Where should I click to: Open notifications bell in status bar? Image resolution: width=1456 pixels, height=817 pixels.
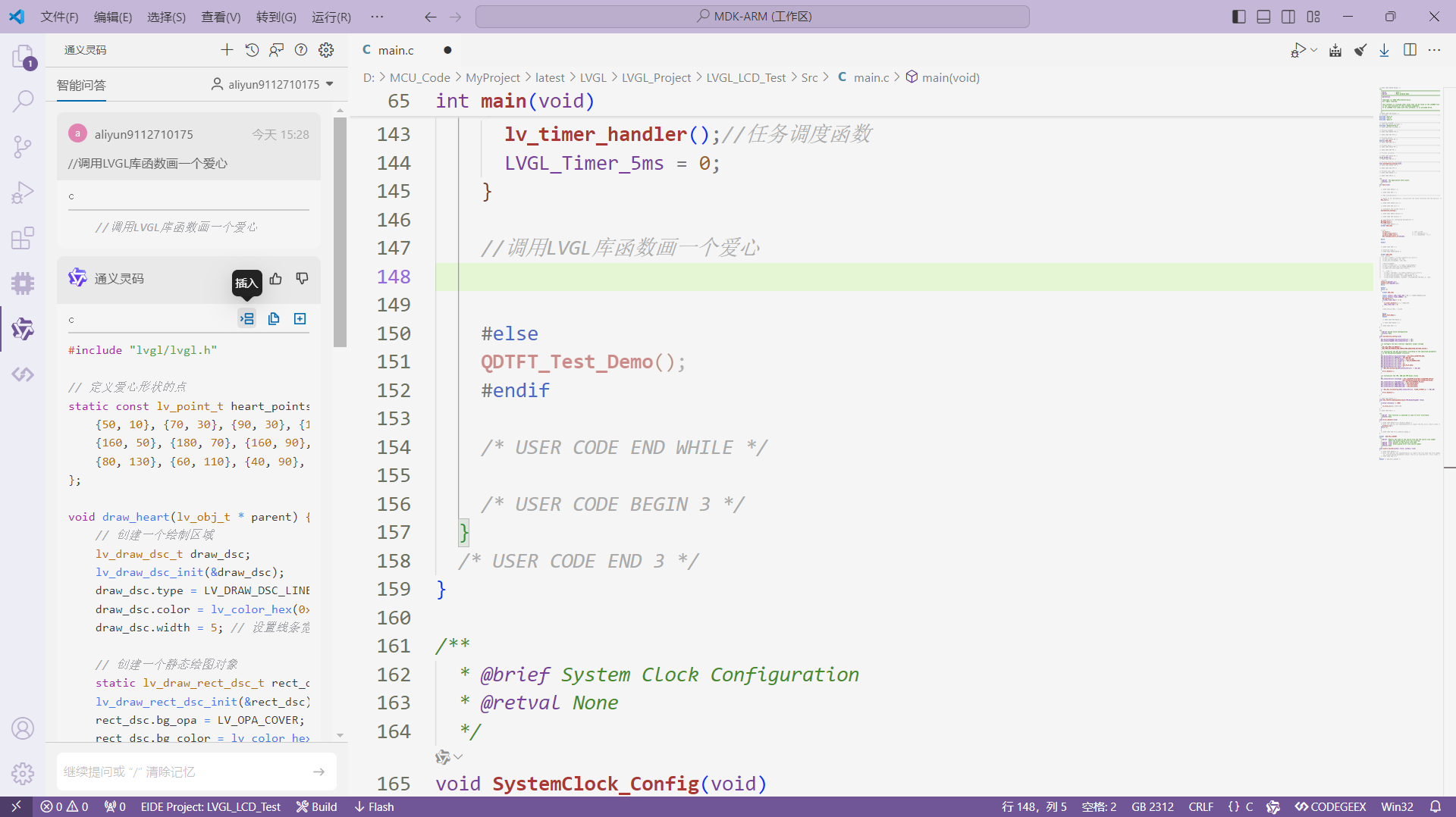1436,807
